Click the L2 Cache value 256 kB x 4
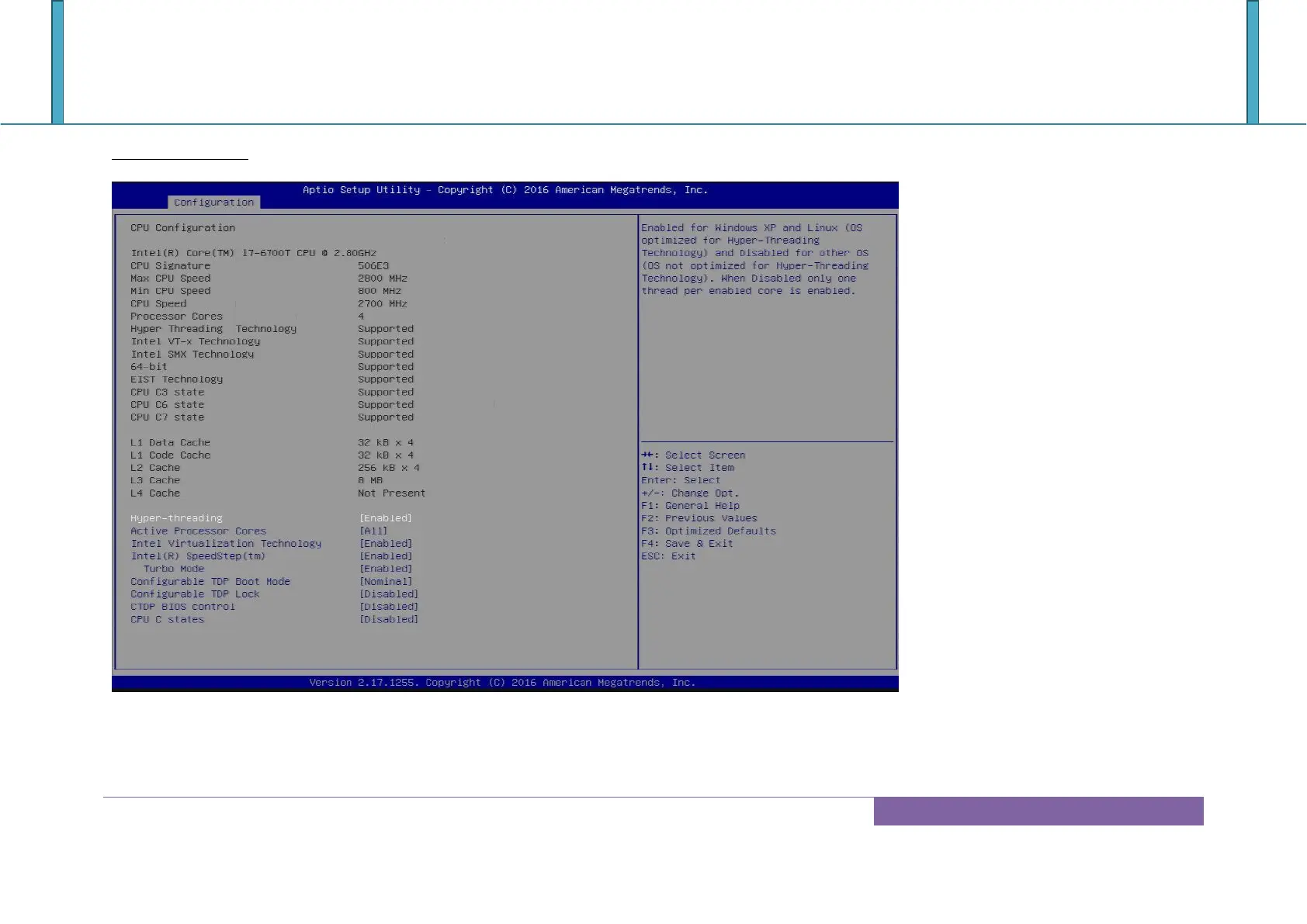This screenshot has width=1307, height=924. (389, 468)
